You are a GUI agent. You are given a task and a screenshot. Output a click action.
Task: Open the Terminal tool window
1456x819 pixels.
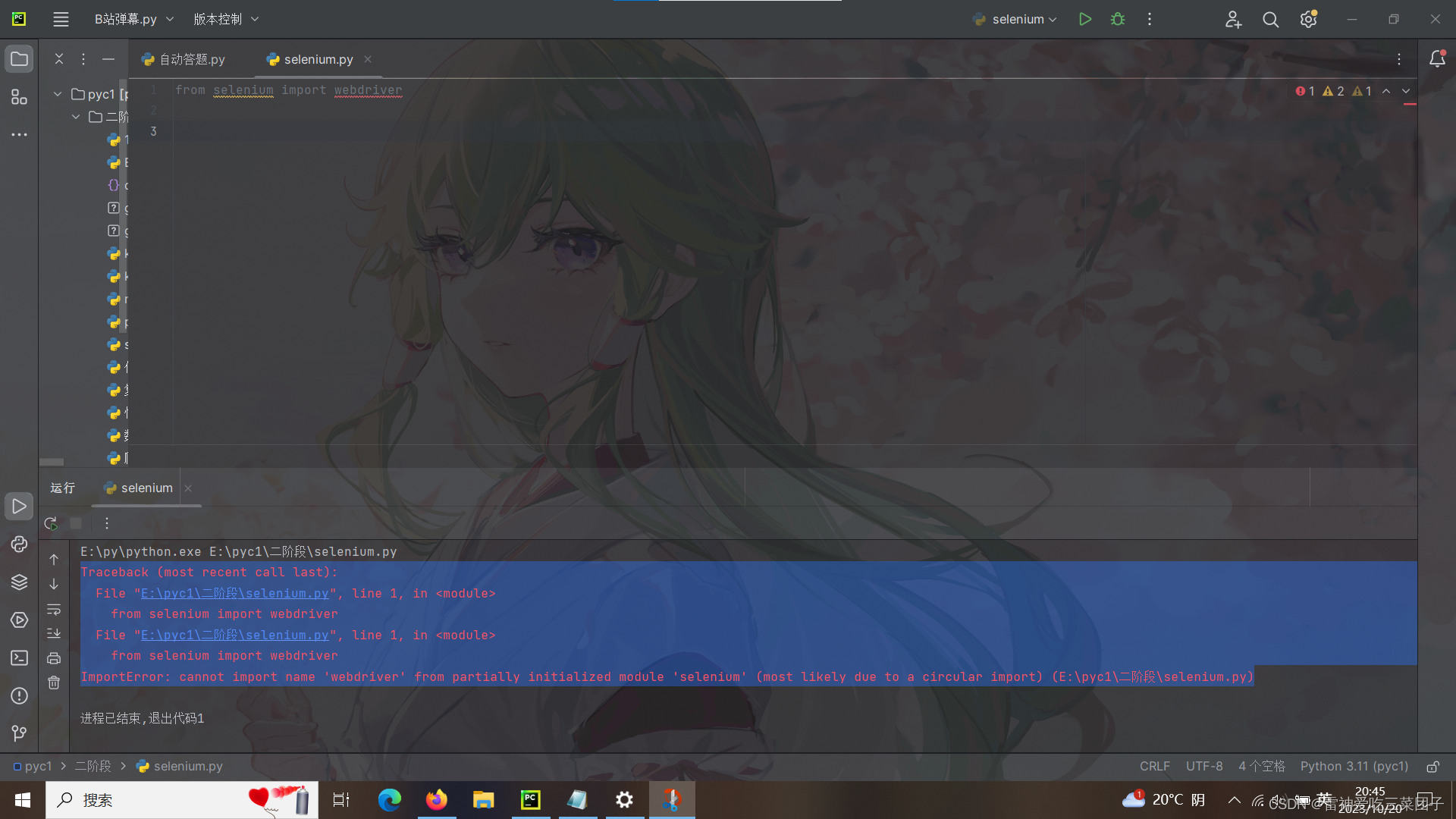[19, 658]
